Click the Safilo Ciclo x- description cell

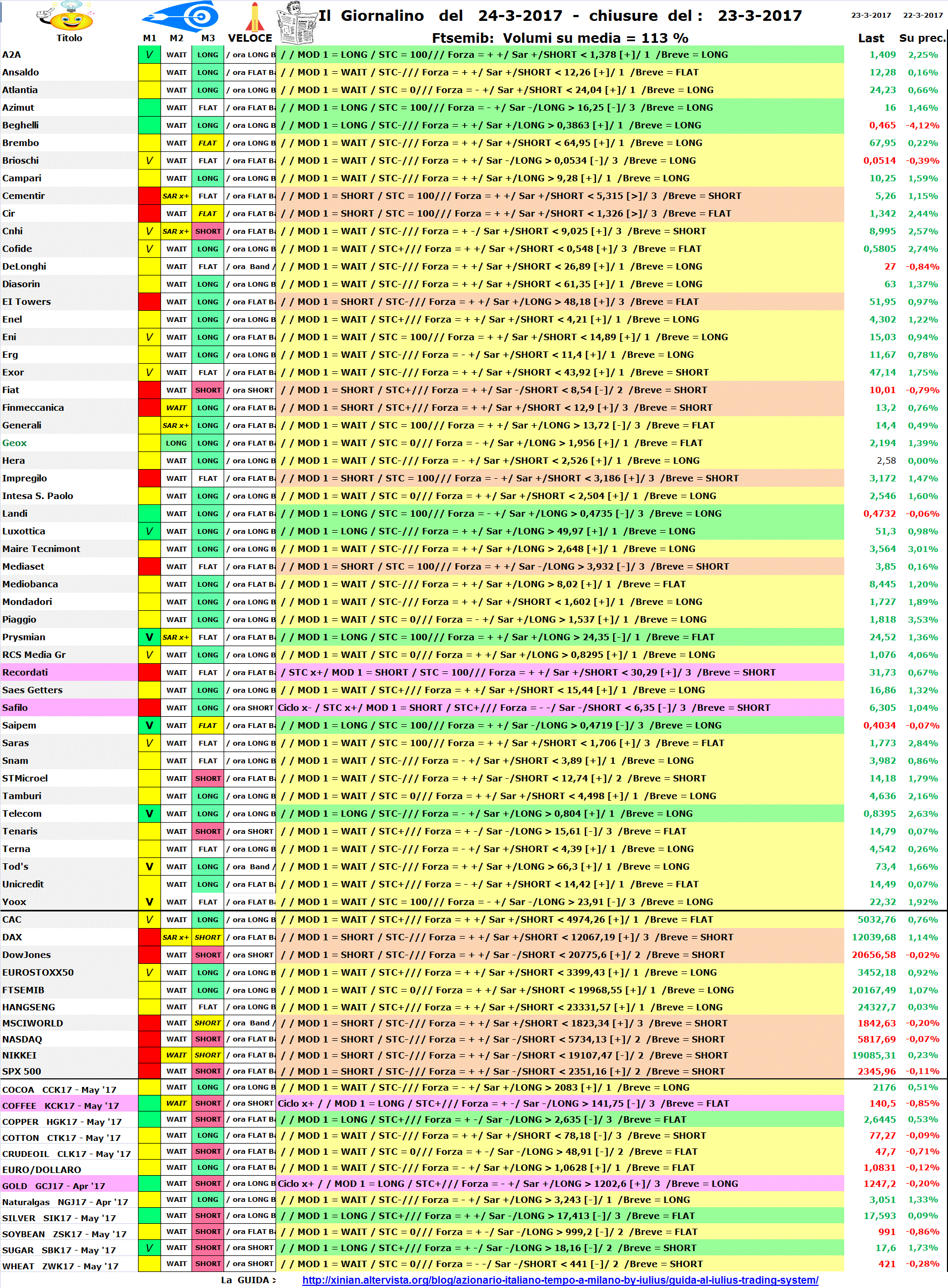tap(560, 708)
